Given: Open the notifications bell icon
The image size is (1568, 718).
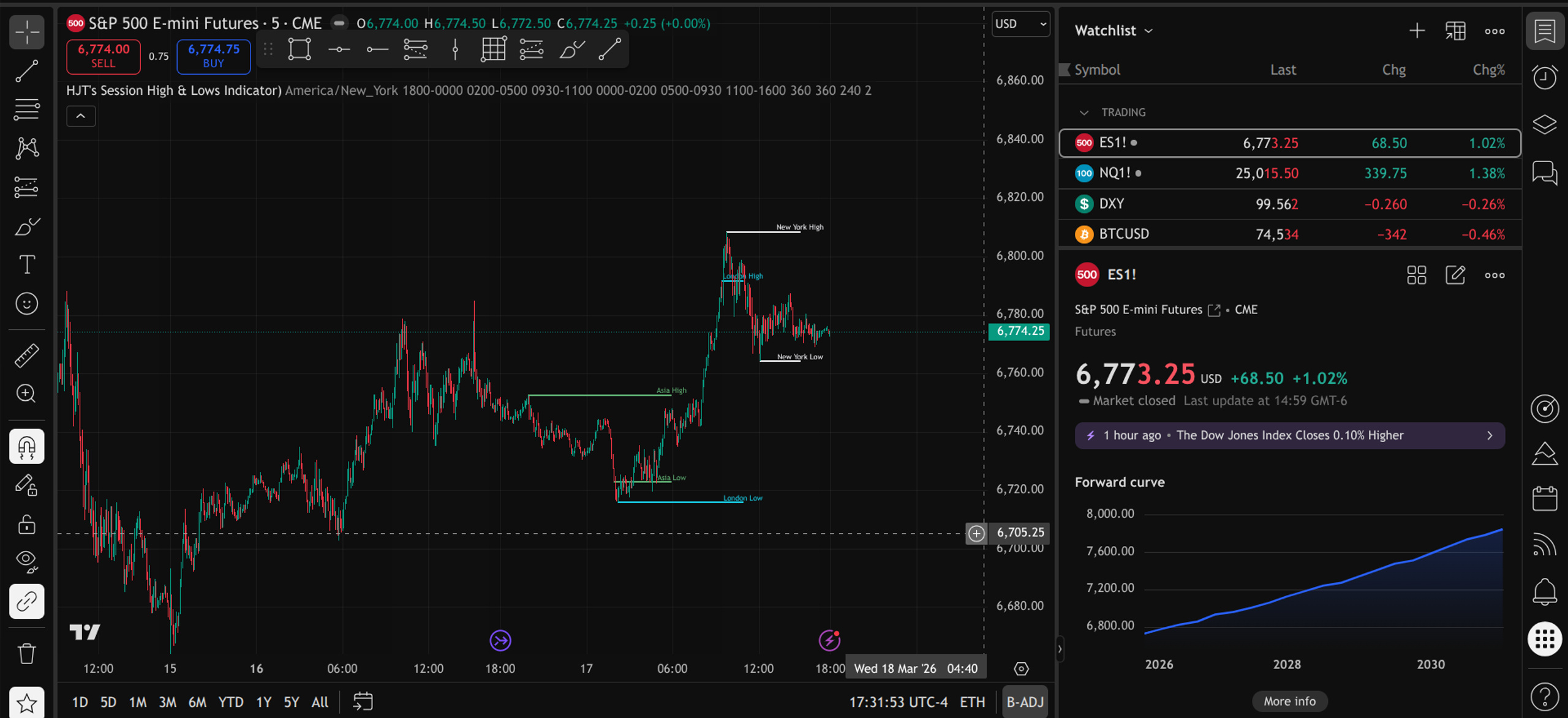Looking at the screenshot, I should pos(1544,591).
